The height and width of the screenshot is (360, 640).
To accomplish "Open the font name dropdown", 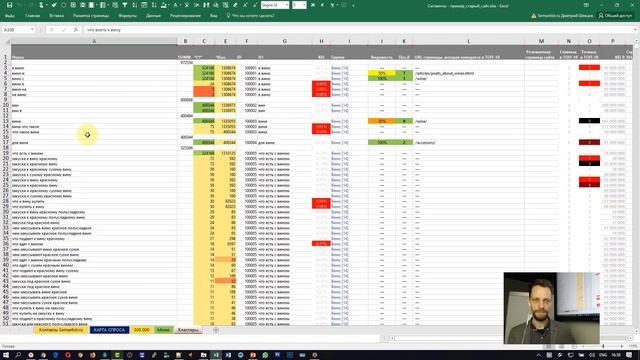I will point(287,5).
